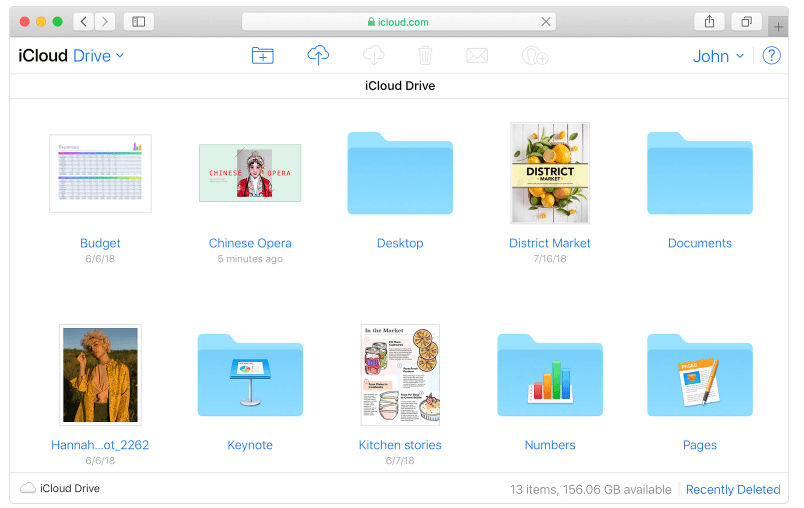Image resolution: width=804 pixels, height=508 pixels.
Task: Click the Email envelope icon
Action: 477,55
